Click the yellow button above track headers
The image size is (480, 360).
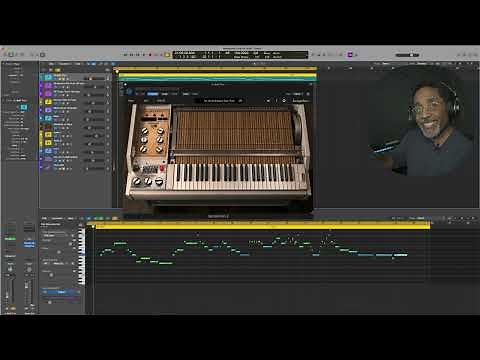tap(57, 70)
